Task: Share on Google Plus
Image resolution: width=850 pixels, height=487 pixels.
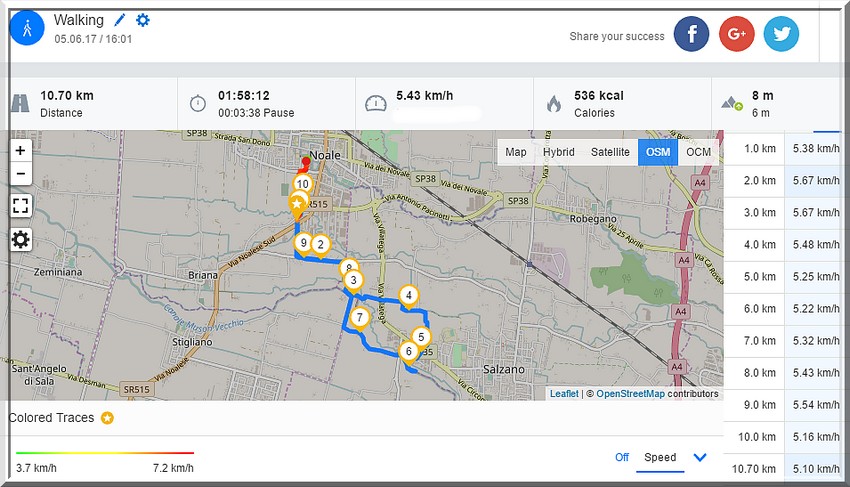Action: pyautogui.click(x=737, y=34)
